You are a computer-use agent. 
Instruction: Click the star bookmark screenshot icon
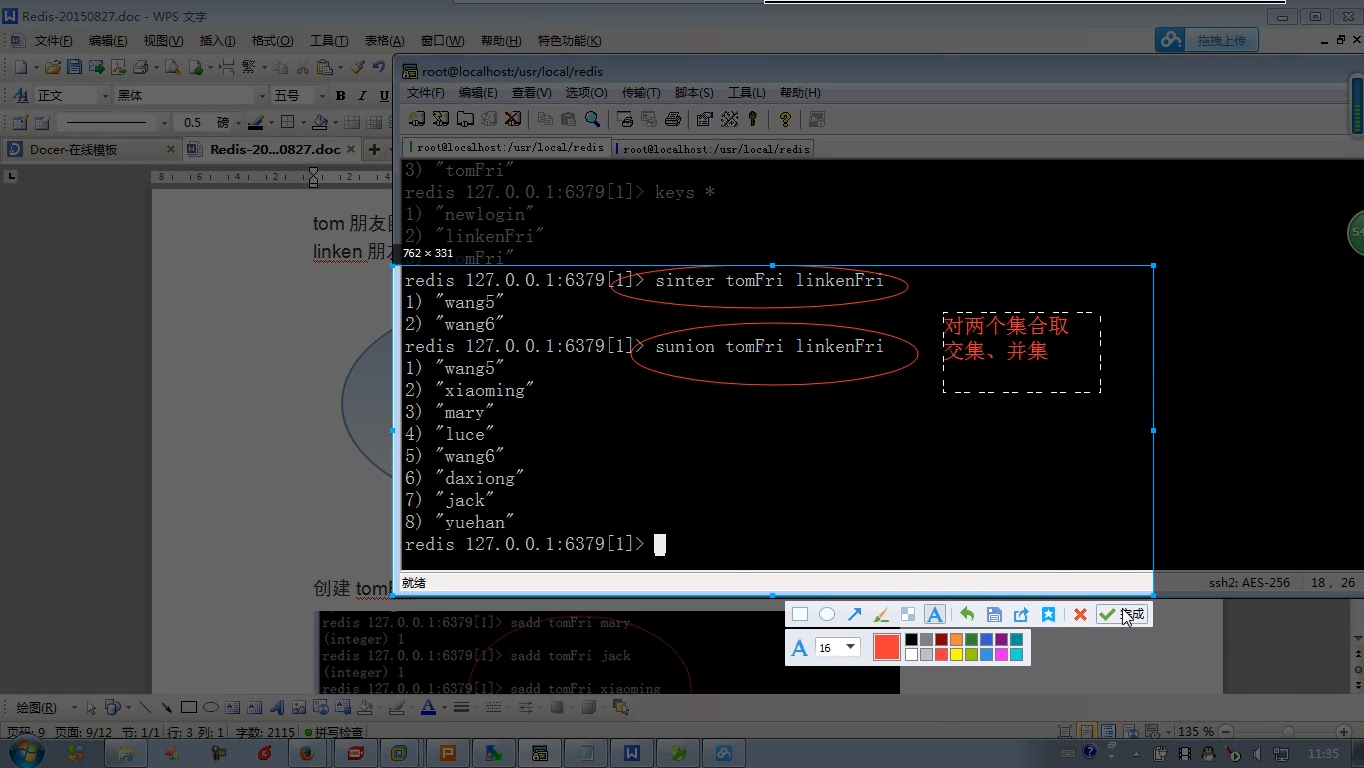[x=1048, y=615]
